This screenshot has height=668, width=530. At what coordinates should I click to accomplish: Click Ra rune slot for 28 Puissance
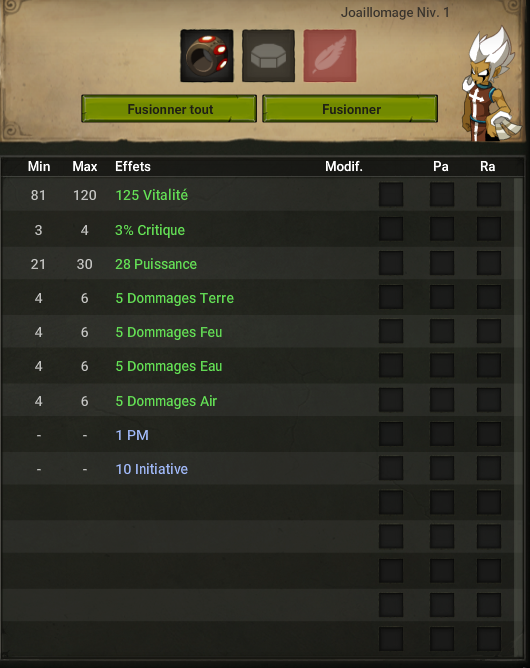point(489,263)
